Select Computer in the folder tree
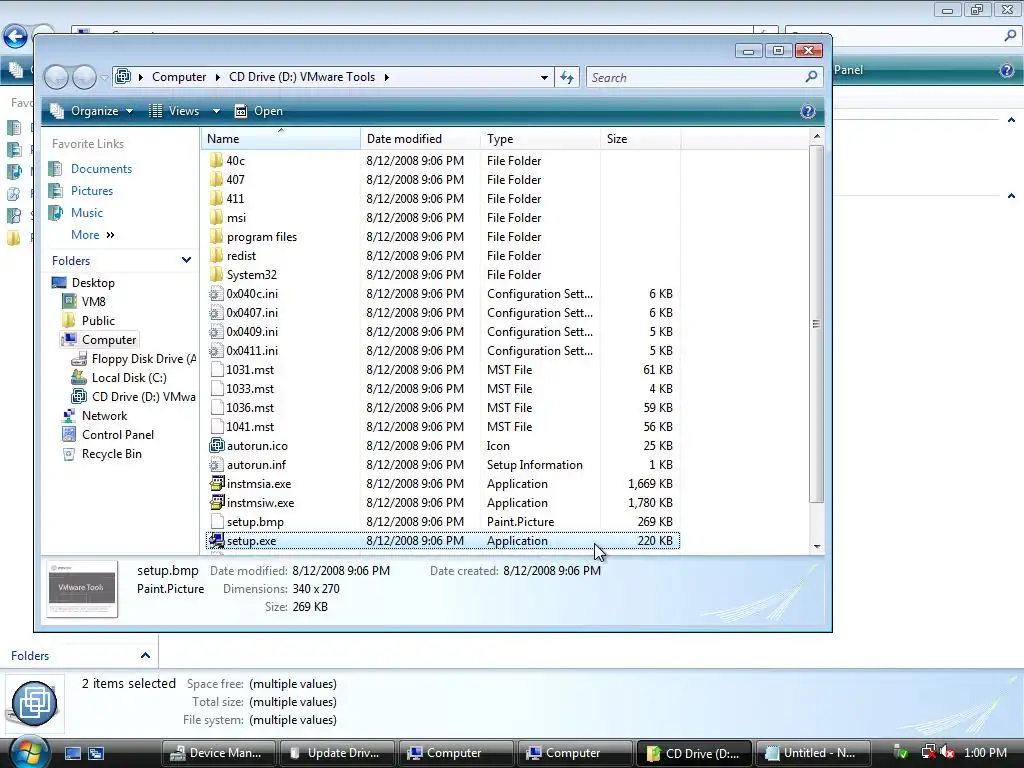Viewport: 1024px width, 768px height. (x=108, y=340)
